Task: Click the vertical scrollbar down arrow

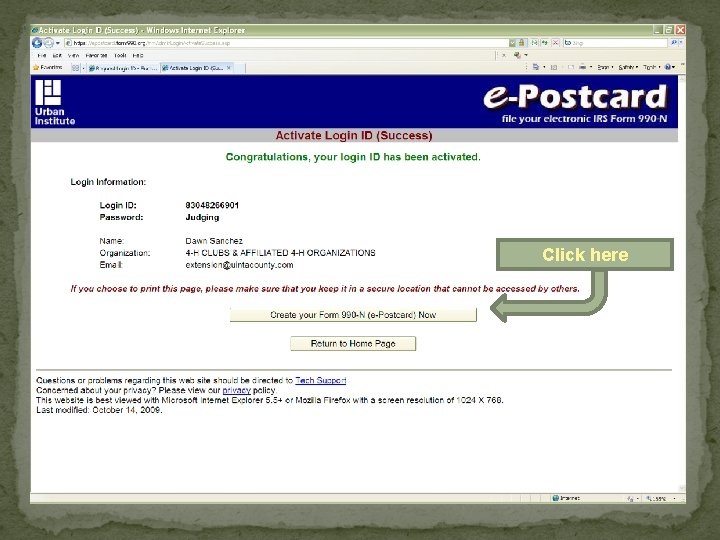Action: [x=682, y=488]
